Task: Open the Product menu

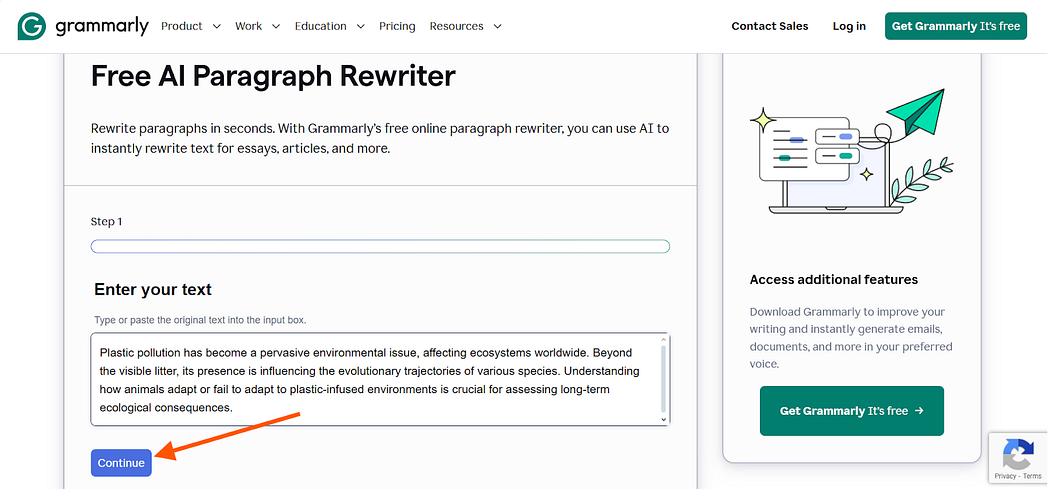Action: tap(181, 26)
